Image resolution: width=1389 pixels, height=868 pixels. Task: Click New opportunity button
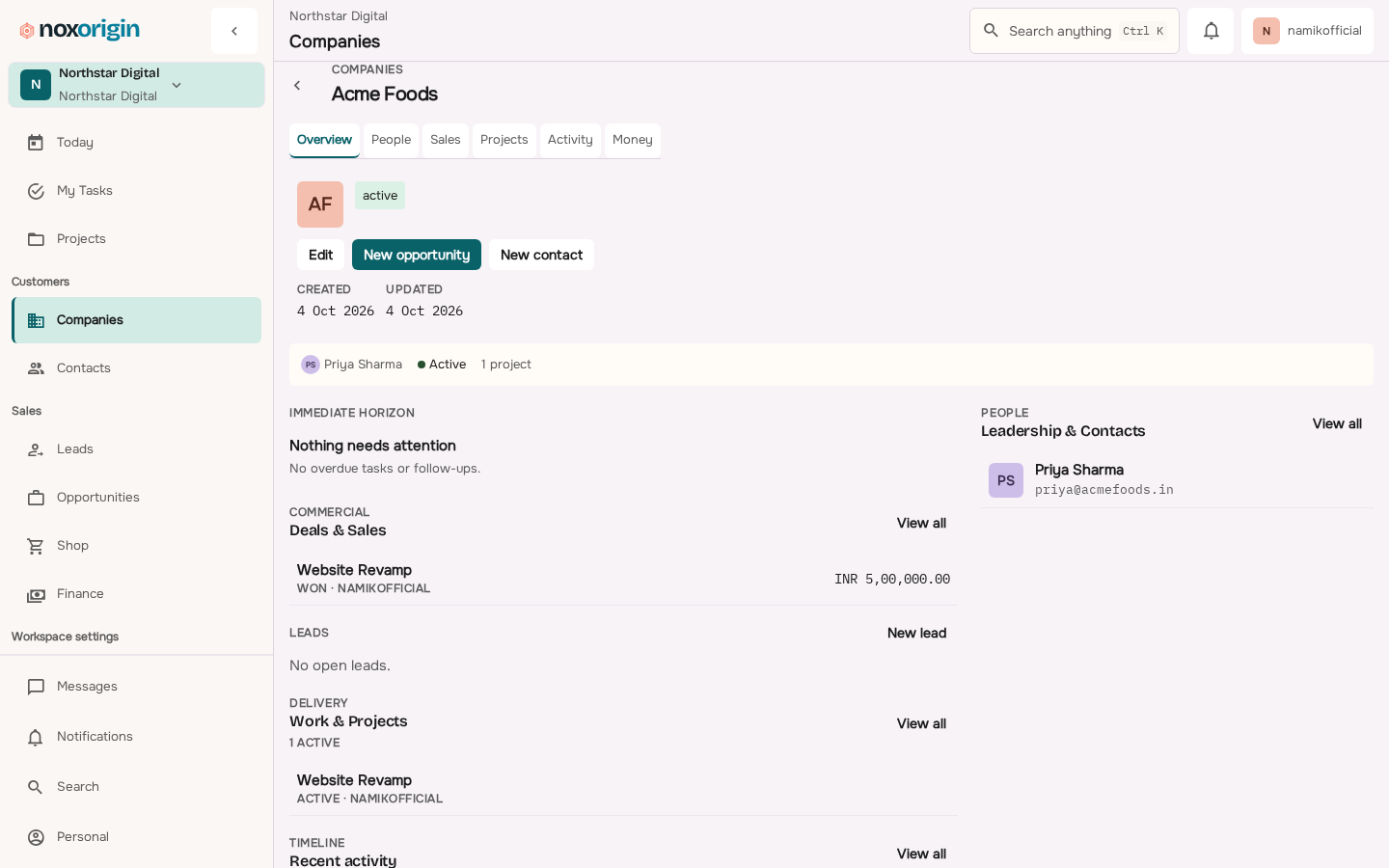point(417,255)
